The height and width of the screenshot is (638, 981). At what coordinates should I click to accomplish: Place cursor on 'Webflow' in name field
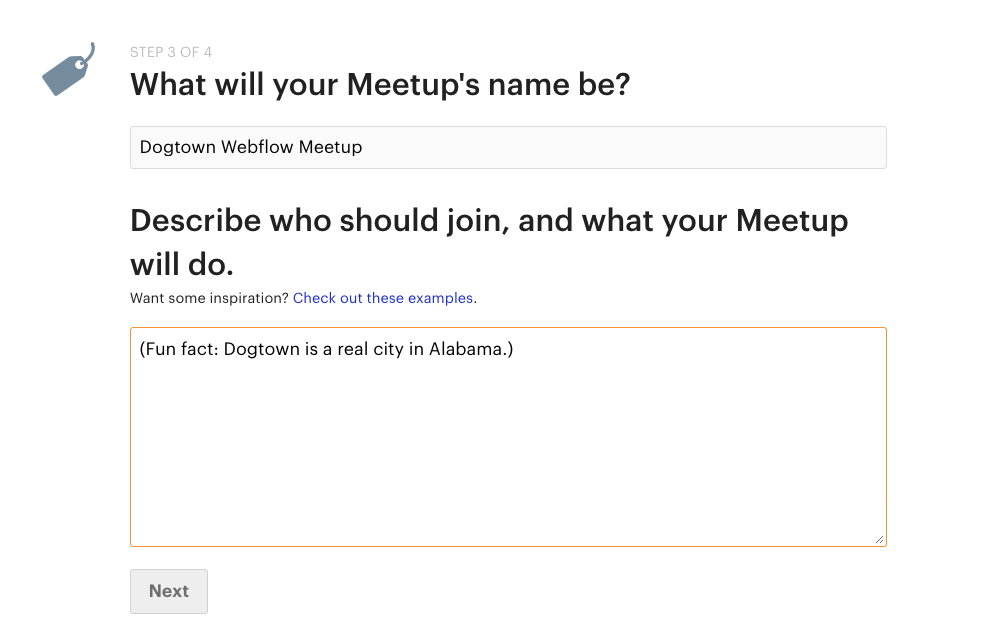click(257, 147)
